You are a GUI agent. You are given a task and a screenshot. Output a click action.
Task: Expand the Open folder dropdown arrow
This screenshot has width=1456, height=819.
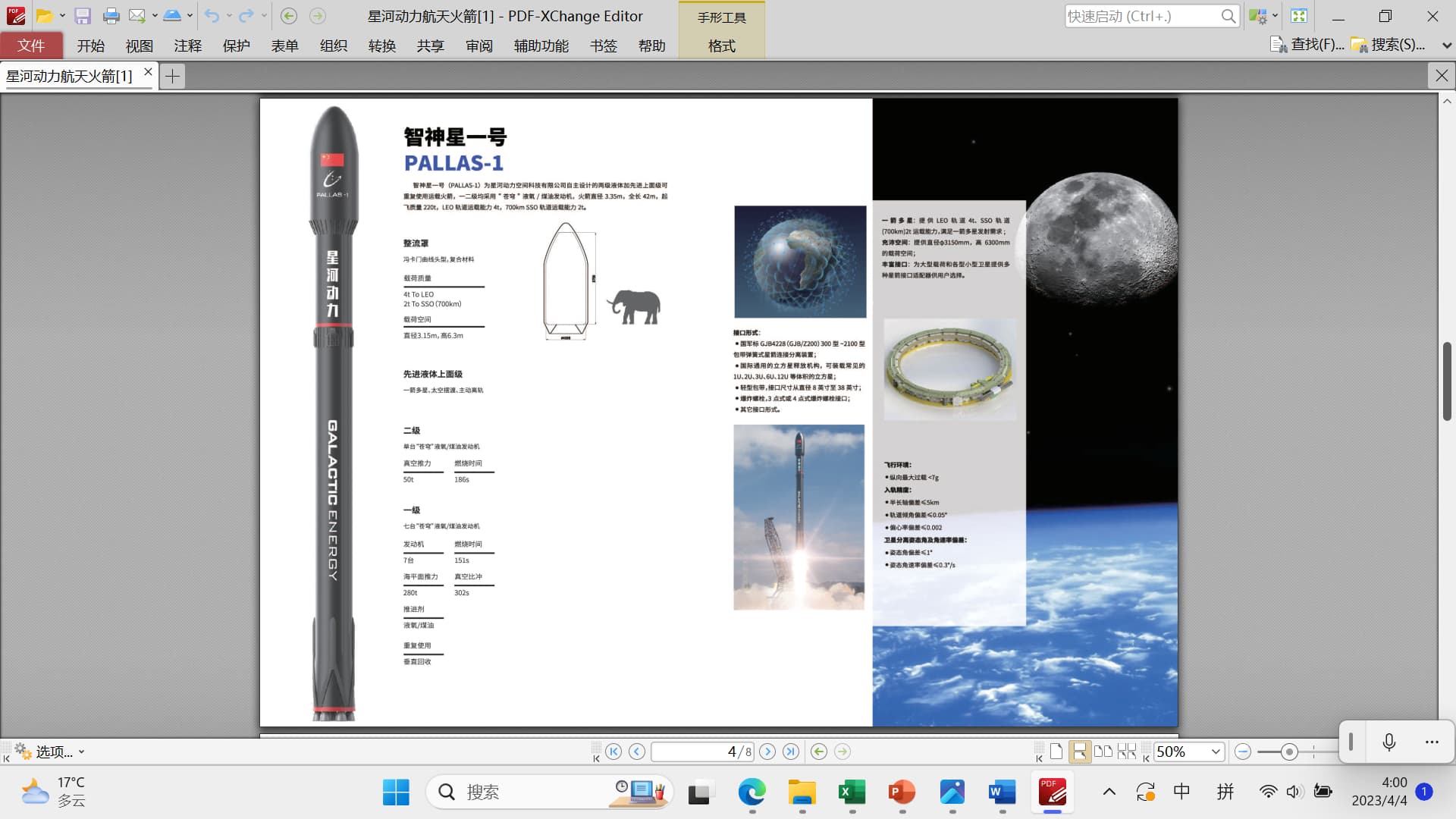(62, 16)
